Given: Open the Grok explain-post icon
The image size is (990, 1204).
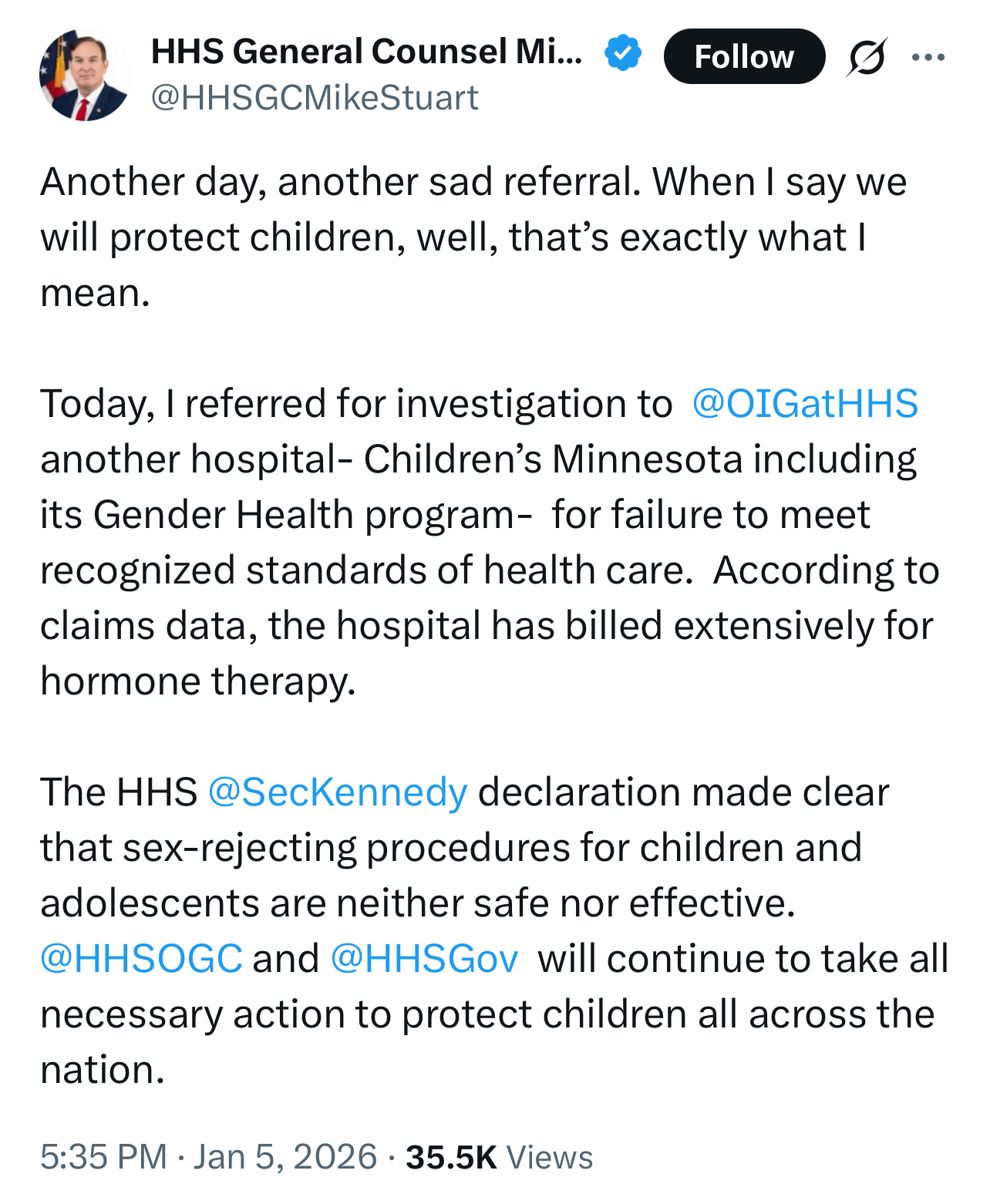Looking at the screenshot, I should (866, 57).
